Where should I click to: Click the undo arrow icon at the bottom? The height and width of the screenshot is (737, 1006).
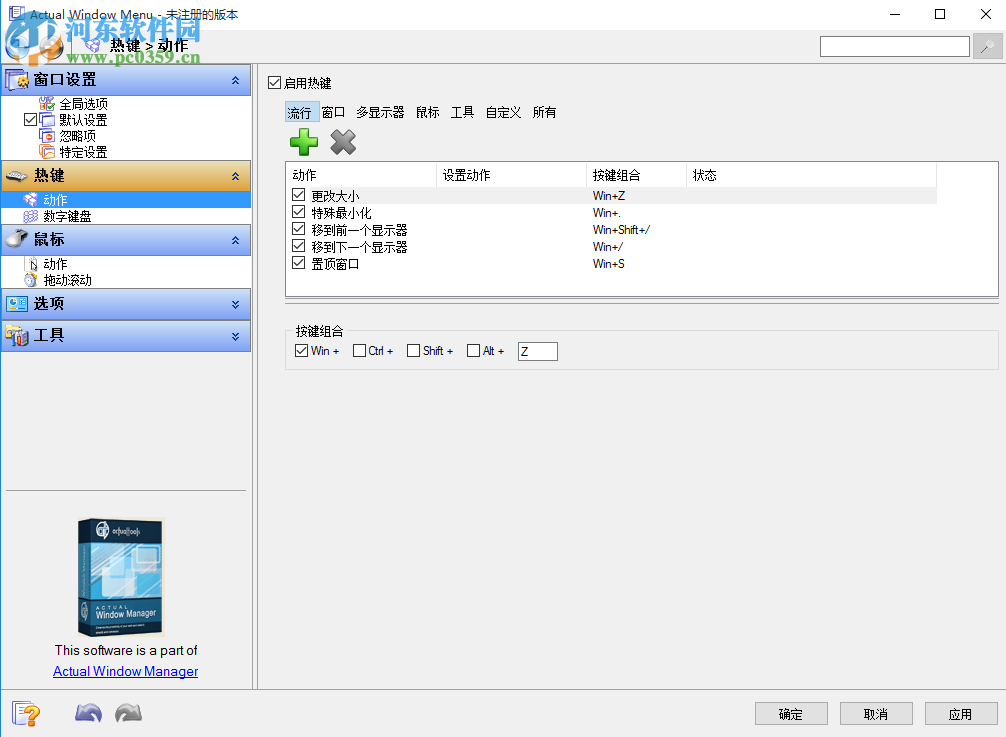[87, 713]
